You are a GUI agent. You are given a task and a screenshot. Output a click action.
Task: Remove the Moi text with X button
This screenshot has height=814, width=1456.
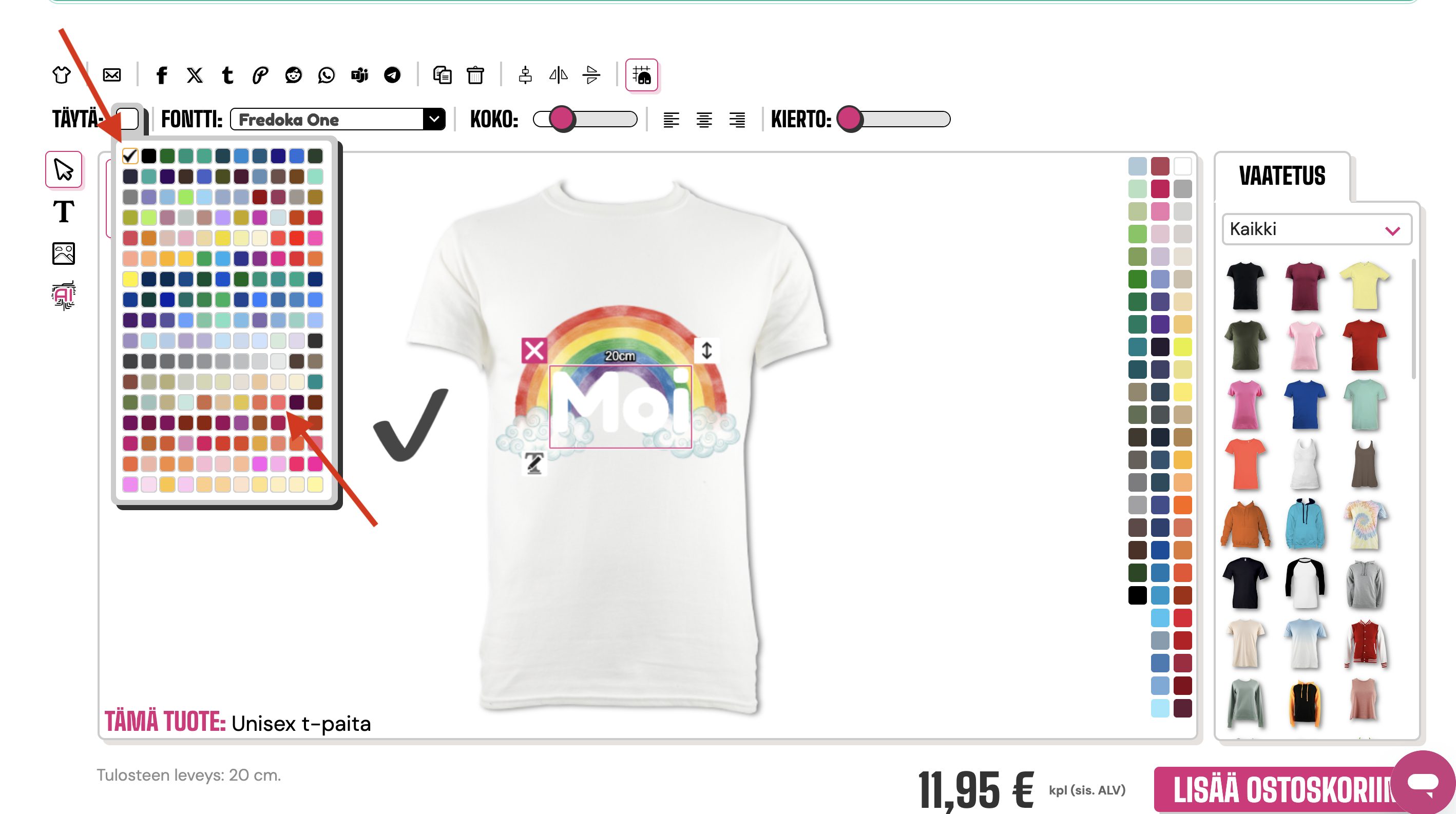[x=533, y=351]
